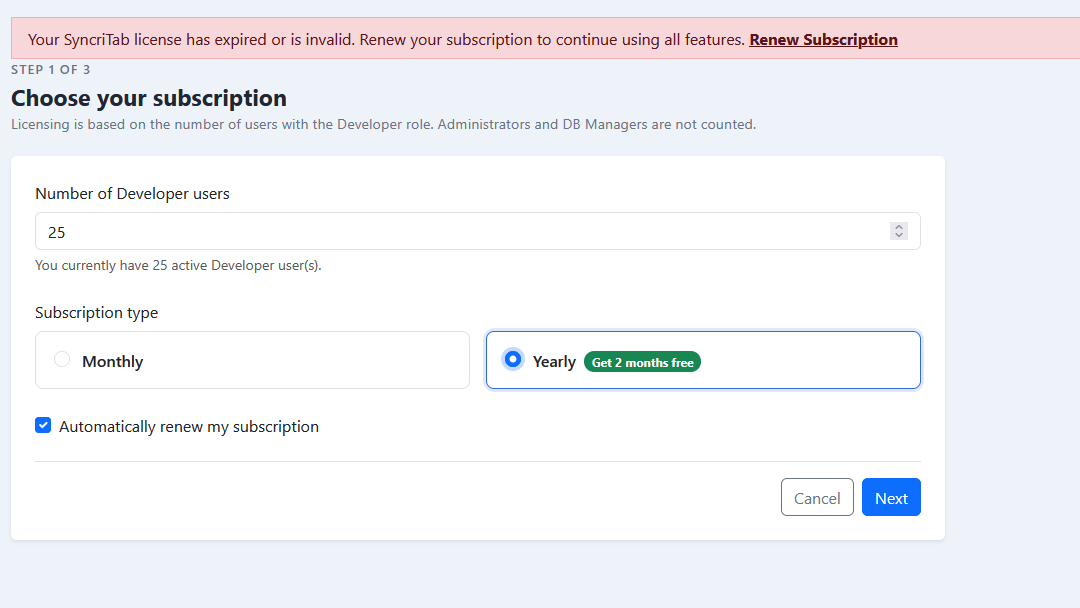Select the Yearly subscription radio button

click(x=512, y=359)
